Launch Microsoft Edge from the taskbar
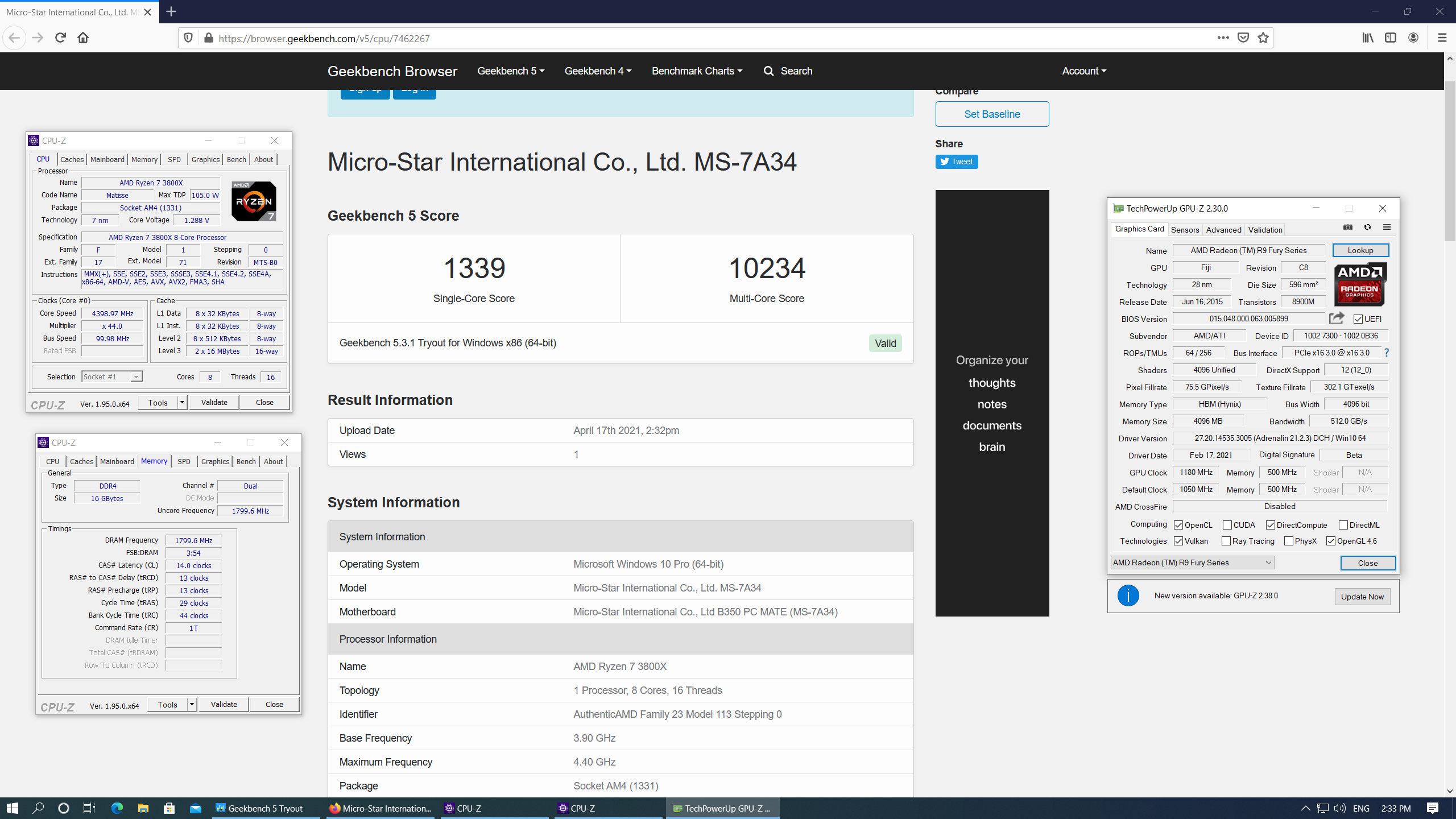Screen dimensions: 1456x819 (117, 808)
